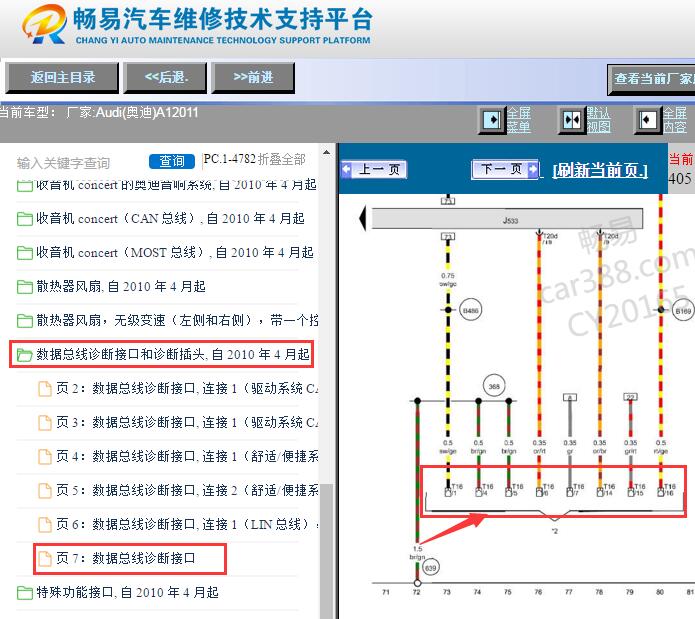This screenshot has height=619, width=695.
Task: Click the 639 ground circle in diagram
Action: coord(430,568)
